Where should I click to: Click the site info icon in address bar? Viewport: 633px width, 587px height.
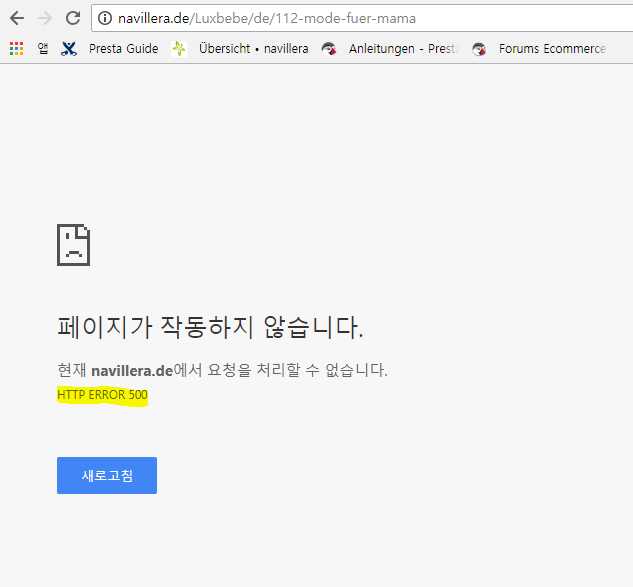[x=105, y=18]
